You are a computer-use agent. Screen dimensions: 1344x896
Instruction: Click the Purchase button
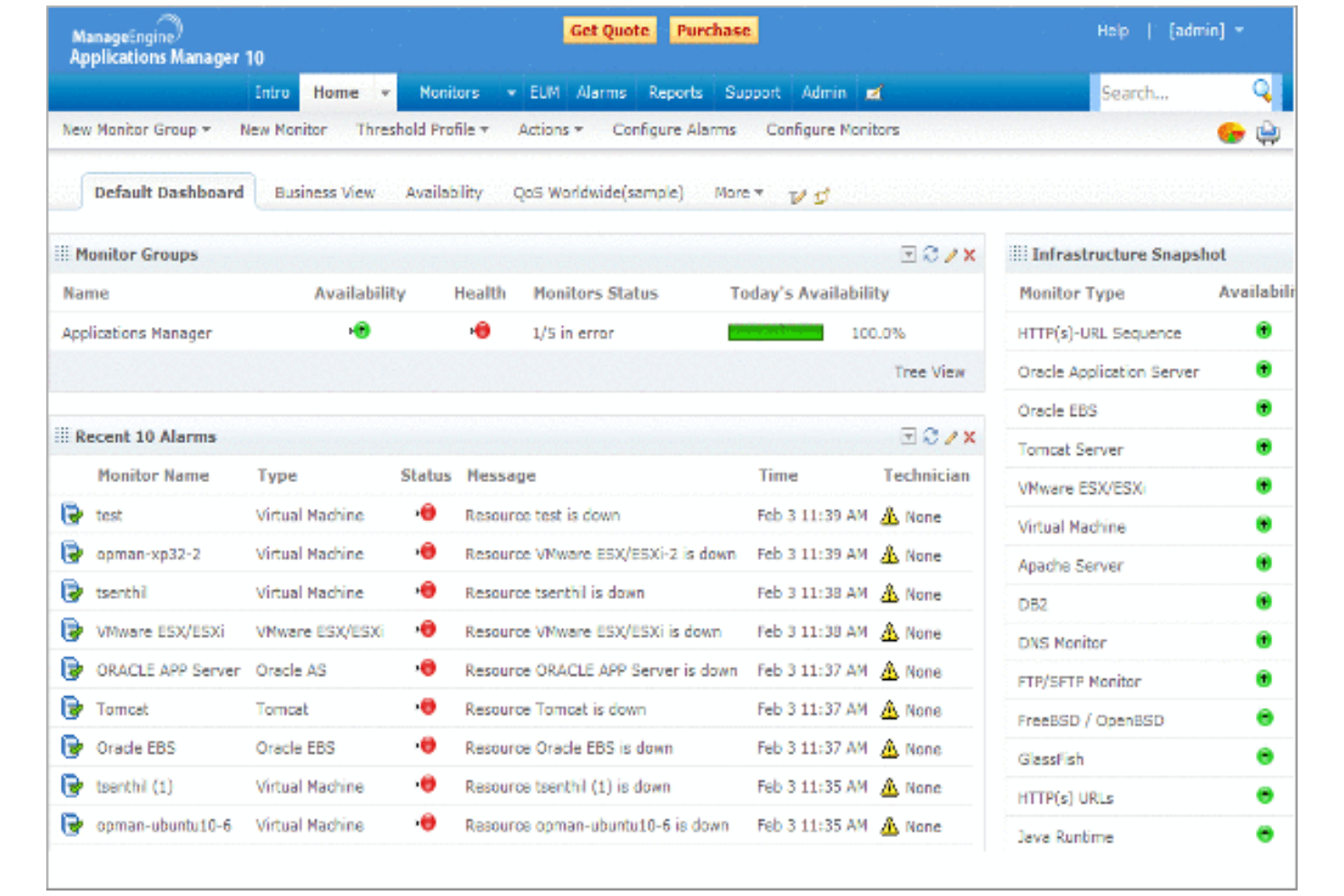point(714,30)
